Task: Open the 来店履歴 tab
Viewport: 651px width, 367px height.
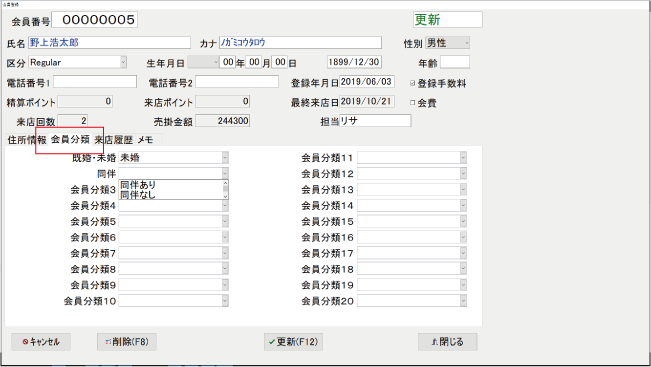Action: (114, 140)
